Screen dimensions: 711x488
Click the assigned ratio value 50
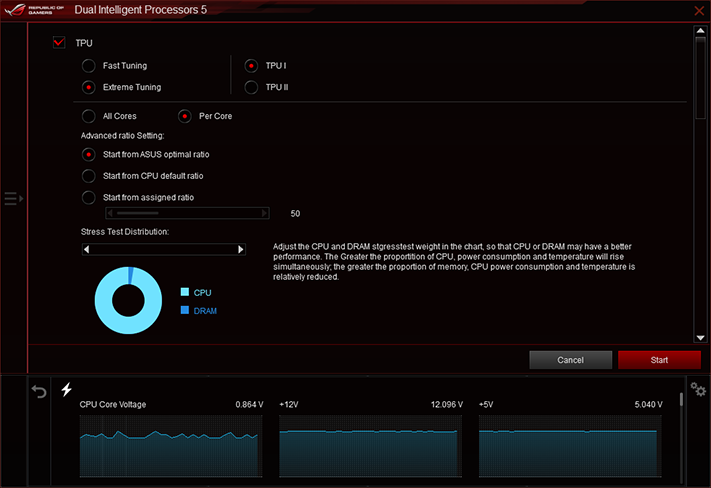point(295,214)
